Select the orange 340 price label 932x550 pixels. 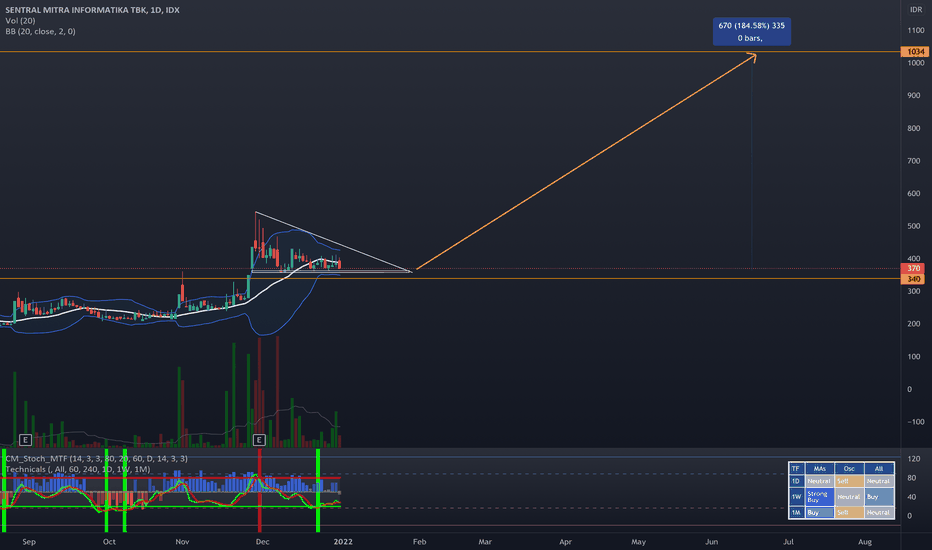coord(914,279)
